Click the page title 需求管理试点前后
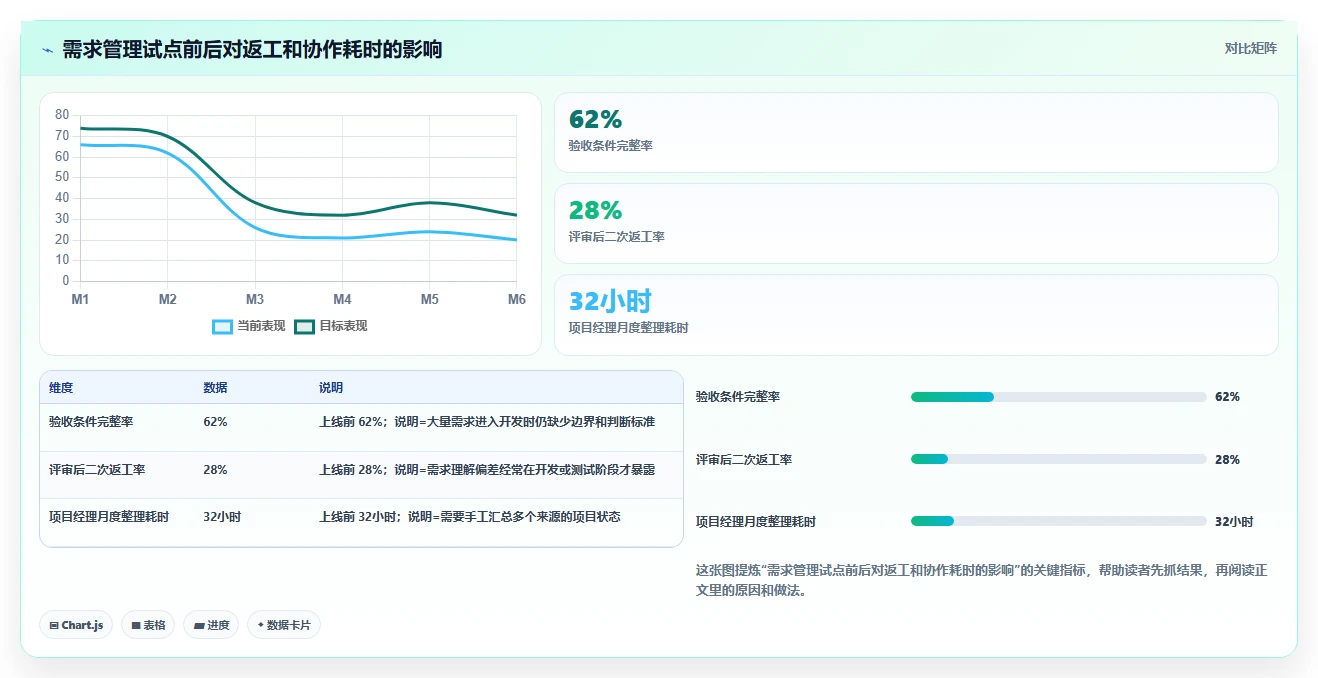Viewport: 1318px width, 678px height. click(x=252, y=49)
